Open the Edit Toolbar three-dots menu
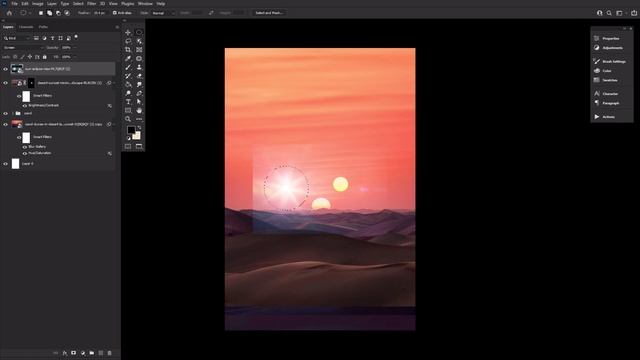Screen dimensions: 640x360 point(139,119)
